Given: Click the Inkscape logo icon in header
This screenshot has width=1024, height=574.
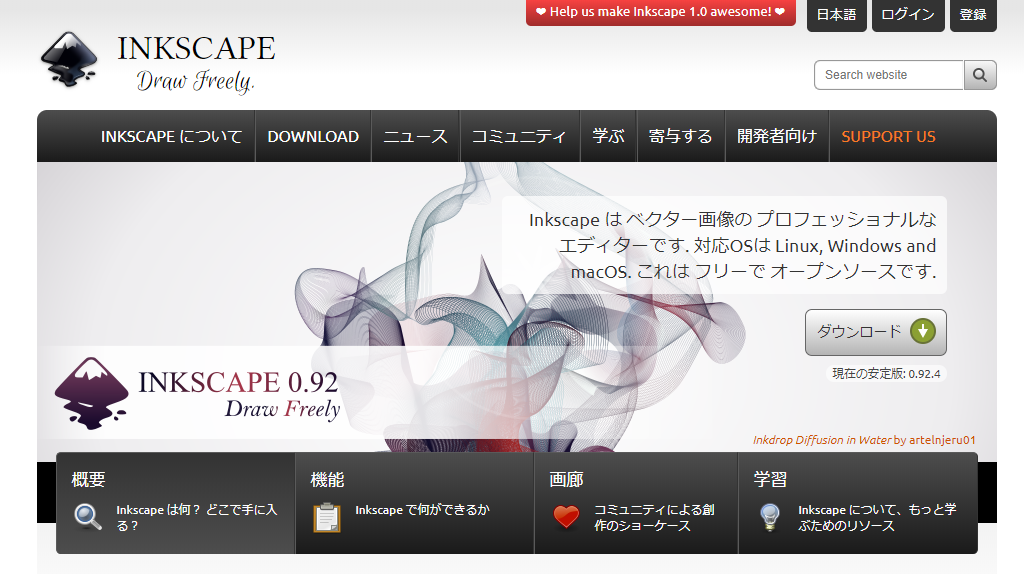Looking at the screenshot, I should 69,60.
